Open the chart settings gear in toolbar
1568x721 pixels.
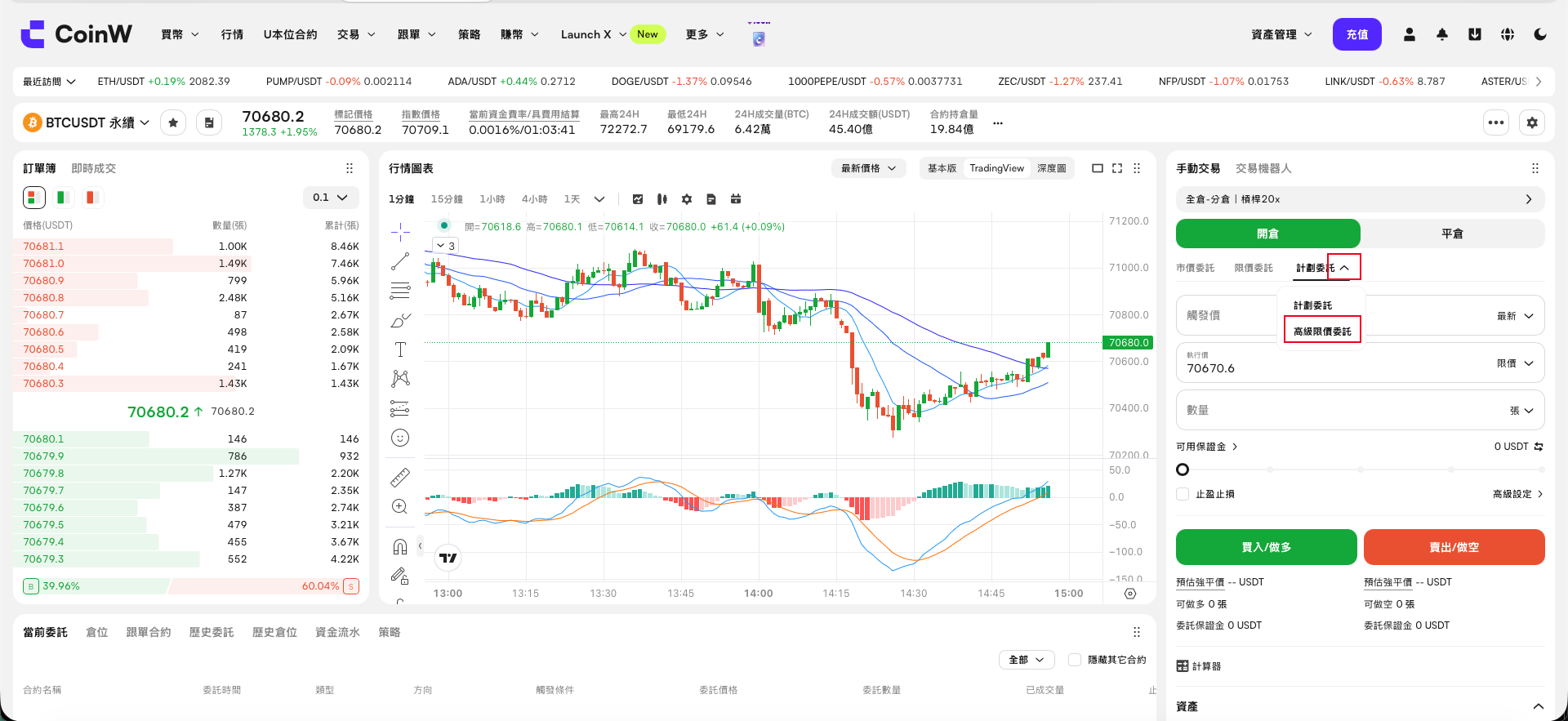[x=687, y=199]
